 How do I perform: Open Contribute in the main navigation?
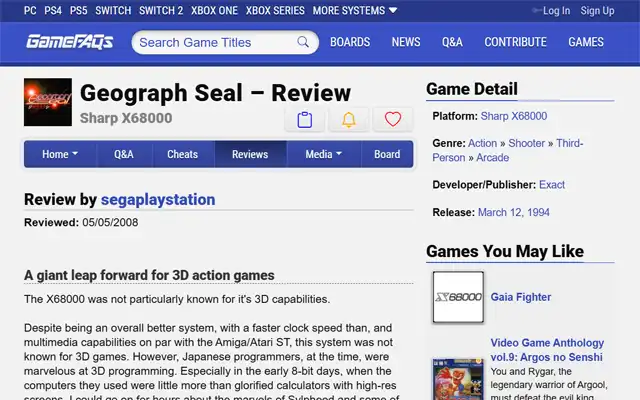coord(516,42)
